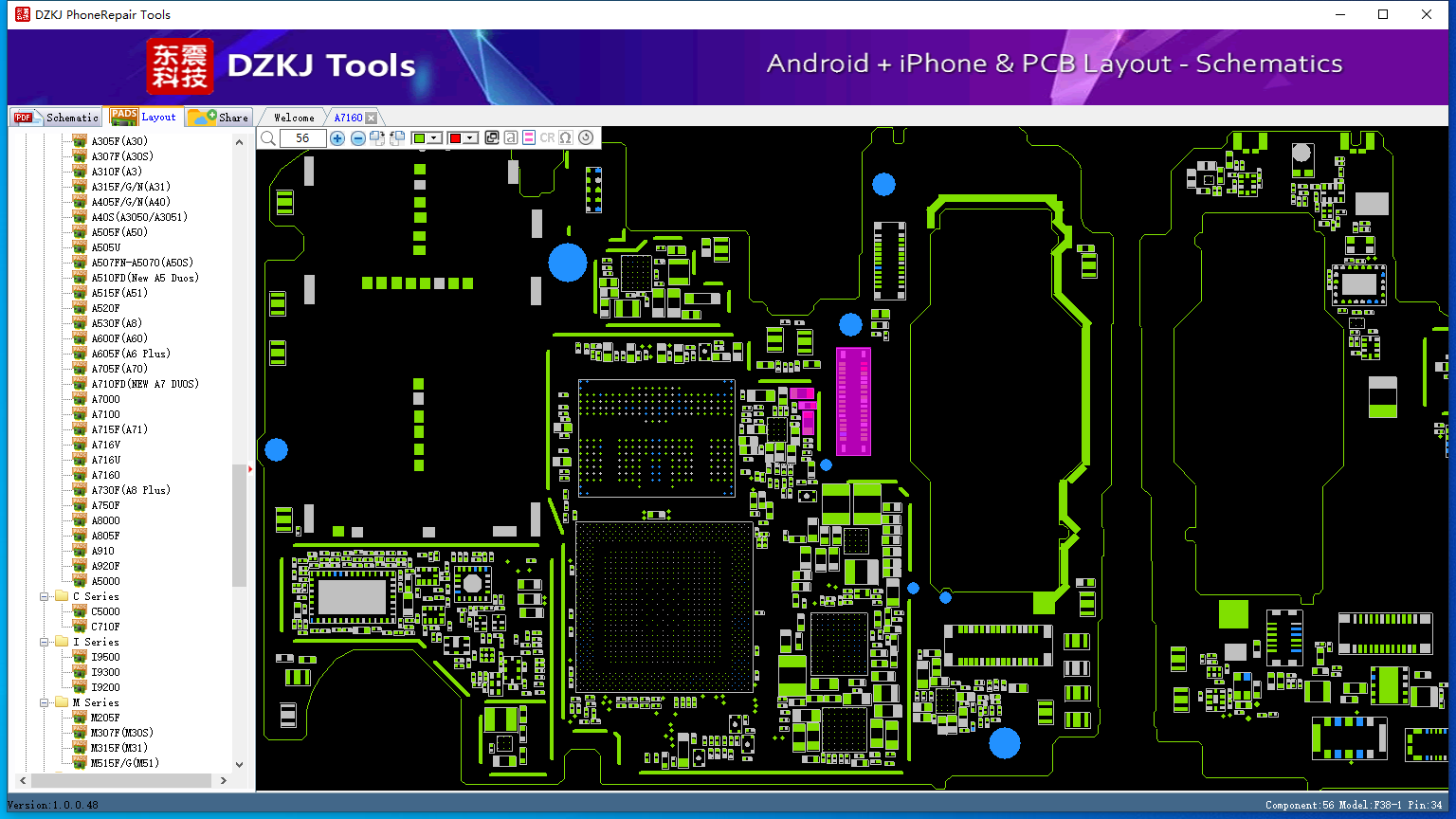
Task: Open A710FD(NEW A7 DUOS) layout
Action: (145, 384)
